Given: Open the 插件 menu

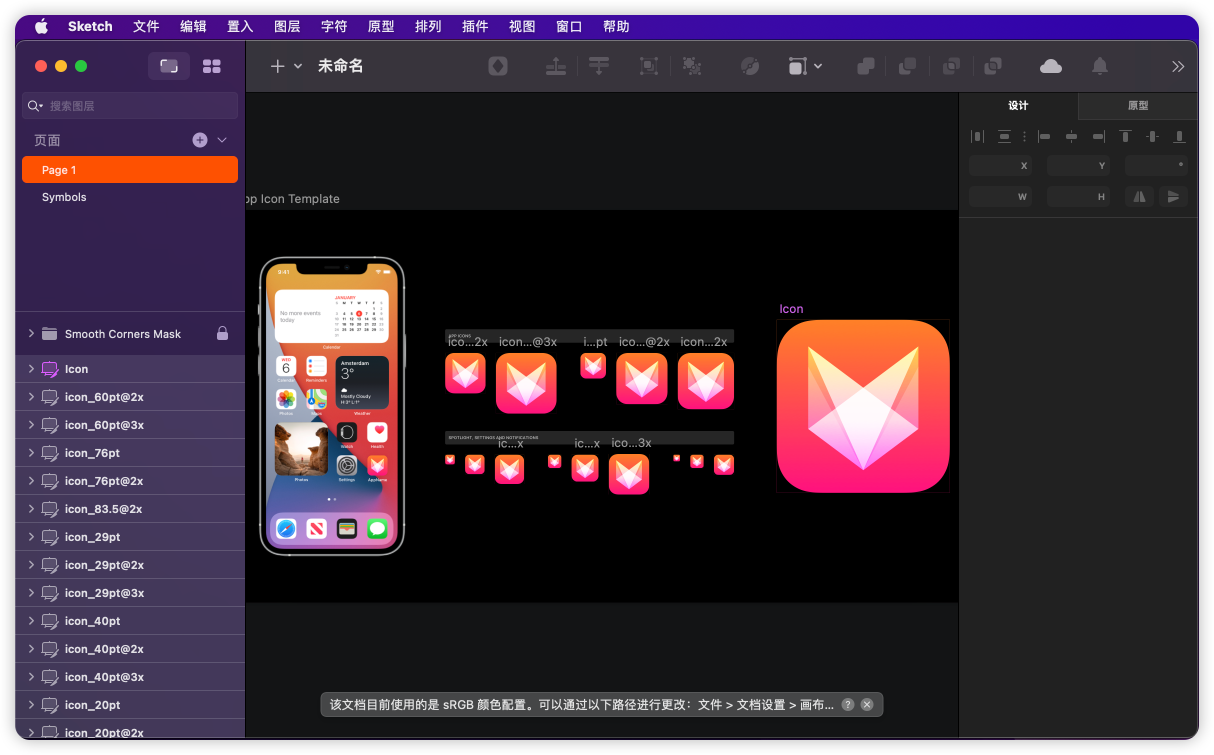Looking at the screenshot, I should pos(475,26).
